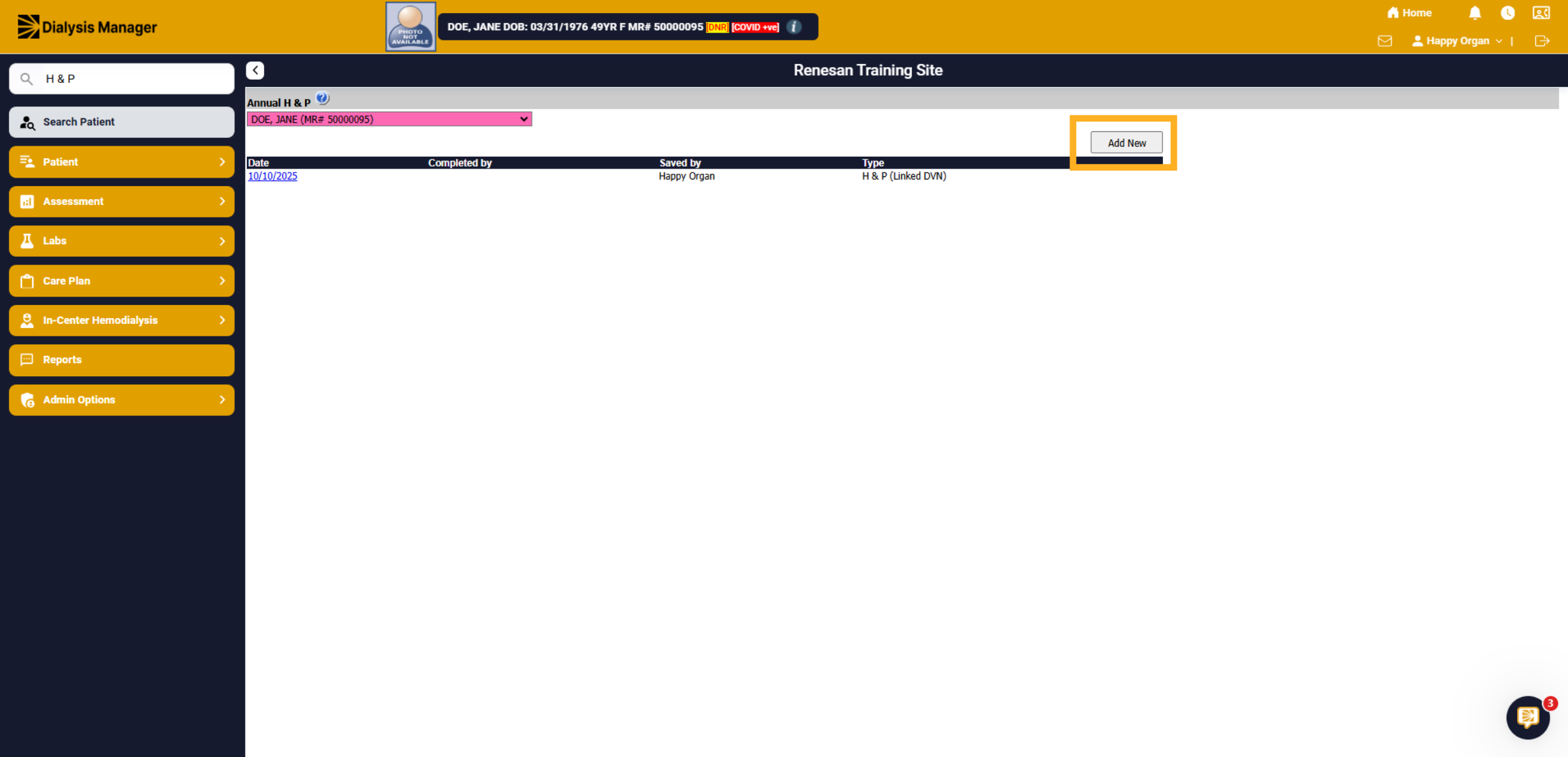Open the Reports menu item
The height and width of the screenshot is (757, 1568).
pyautogui.click(x=122, y=360)
